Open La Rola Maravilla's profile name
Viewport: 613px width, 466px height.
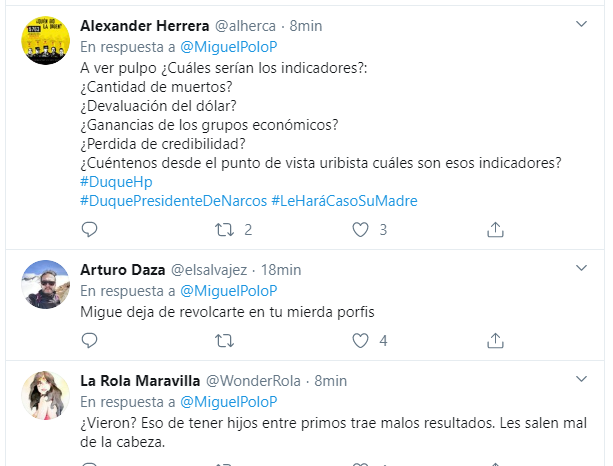[x=140, y=380]
